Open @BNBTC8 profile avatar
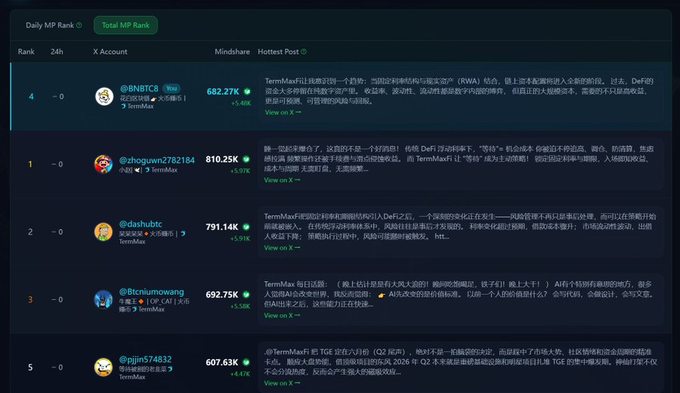 point(104,96)
